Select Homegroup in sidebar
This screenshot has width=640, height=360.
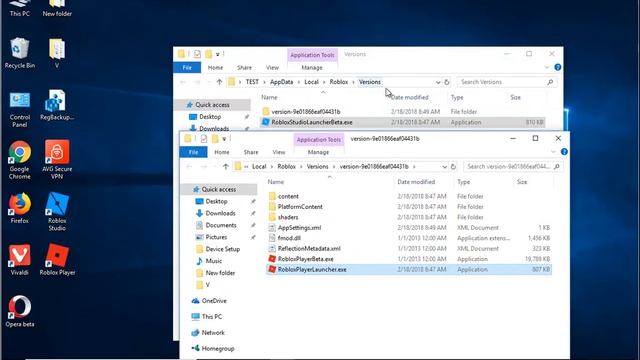tap(218, 349)
